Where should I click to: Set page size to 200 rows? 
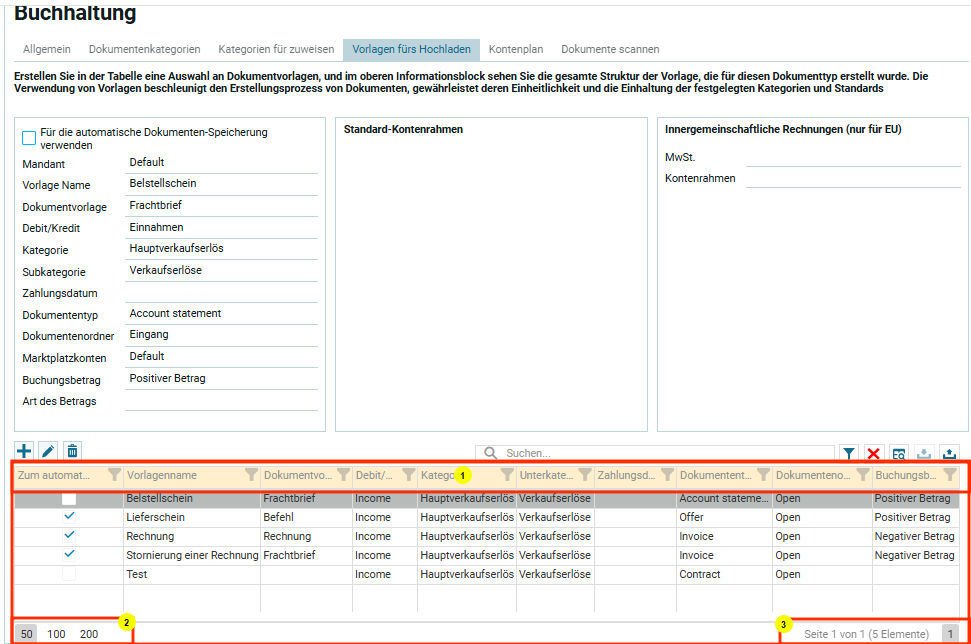tap(89, 634)
